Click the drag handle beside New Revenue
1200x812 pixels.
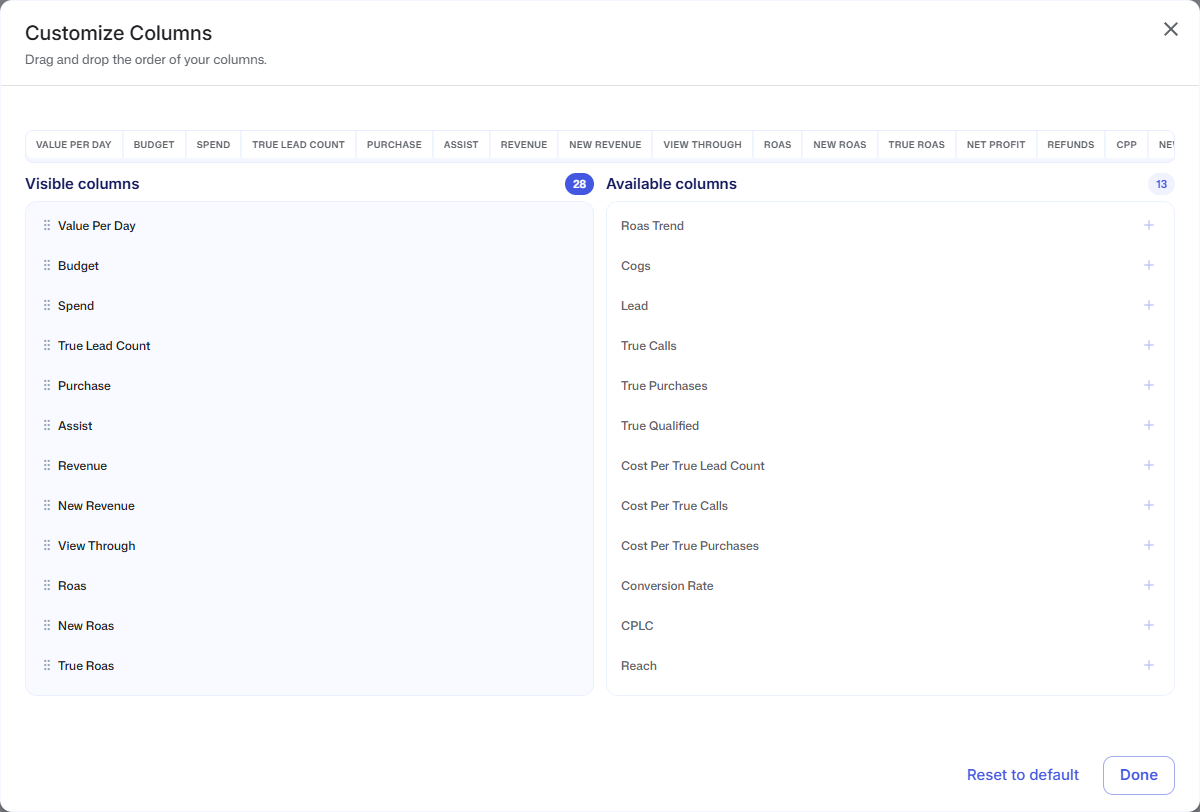(x=47, y=506)
